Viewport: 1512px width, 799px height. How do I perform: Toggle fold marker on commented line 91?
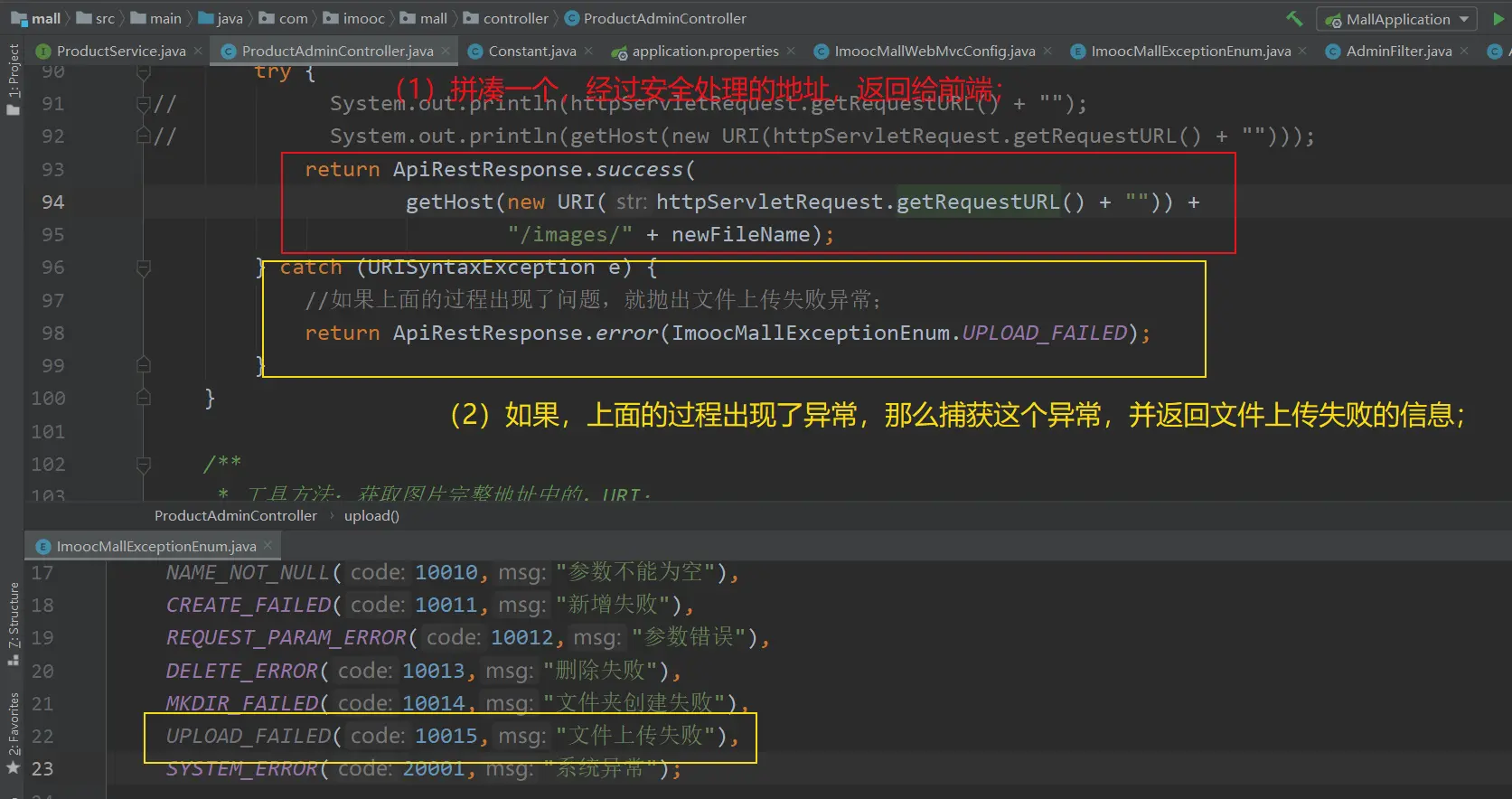tap(143, 104)
